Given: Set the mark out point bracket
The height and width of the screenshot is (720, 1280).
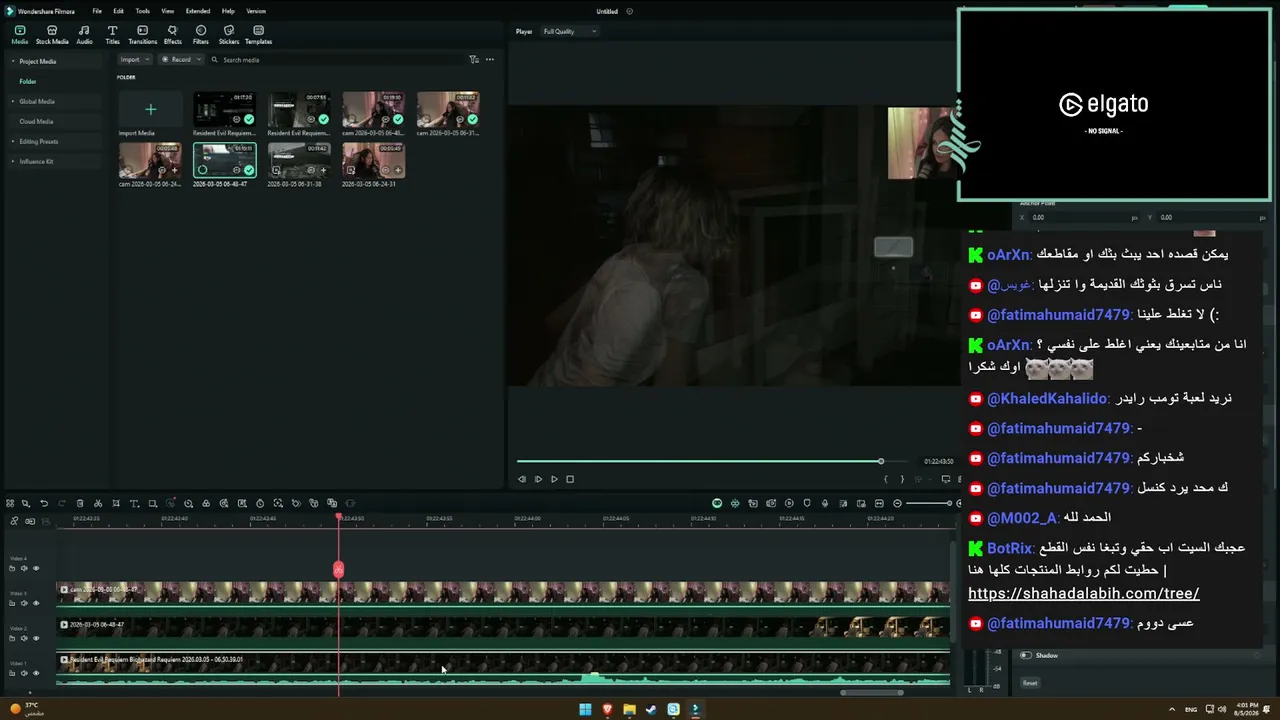Looking at the screenshot, I should tap(902, 479).
